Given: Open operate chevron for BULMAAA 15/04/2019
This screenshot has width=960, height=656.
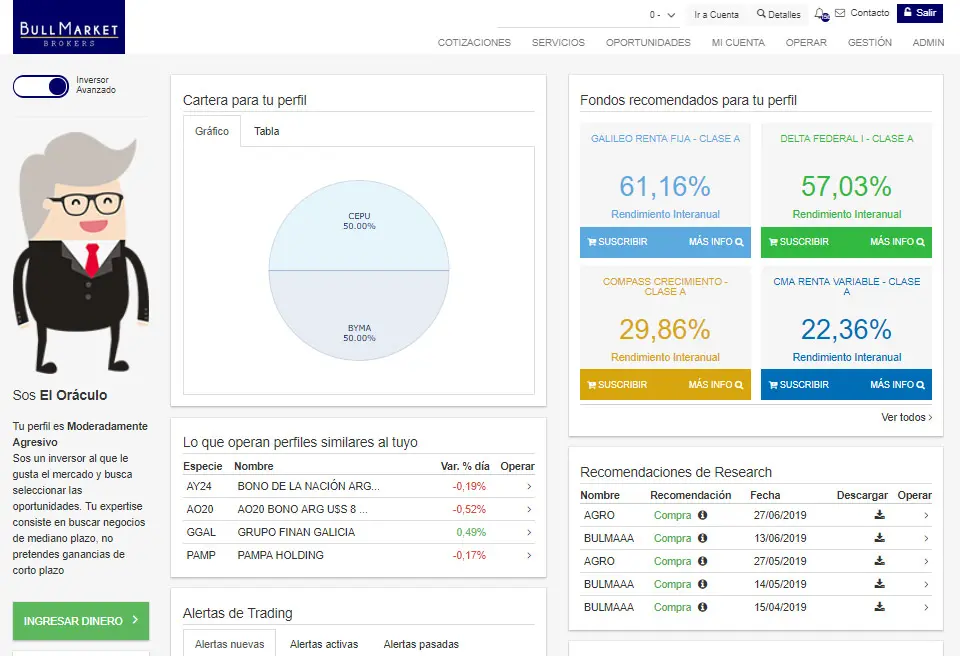Looking at the screenshot, I should 926,607.
